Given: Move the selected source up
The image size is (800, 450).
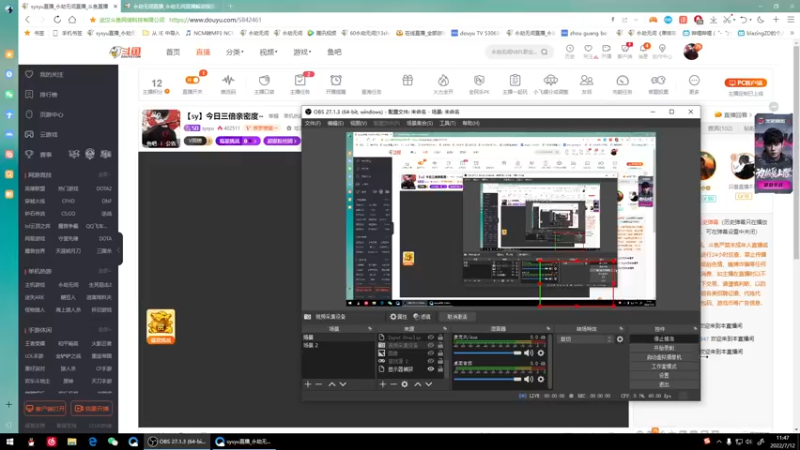Looking at the screenshot, I should tap(417, 384).
